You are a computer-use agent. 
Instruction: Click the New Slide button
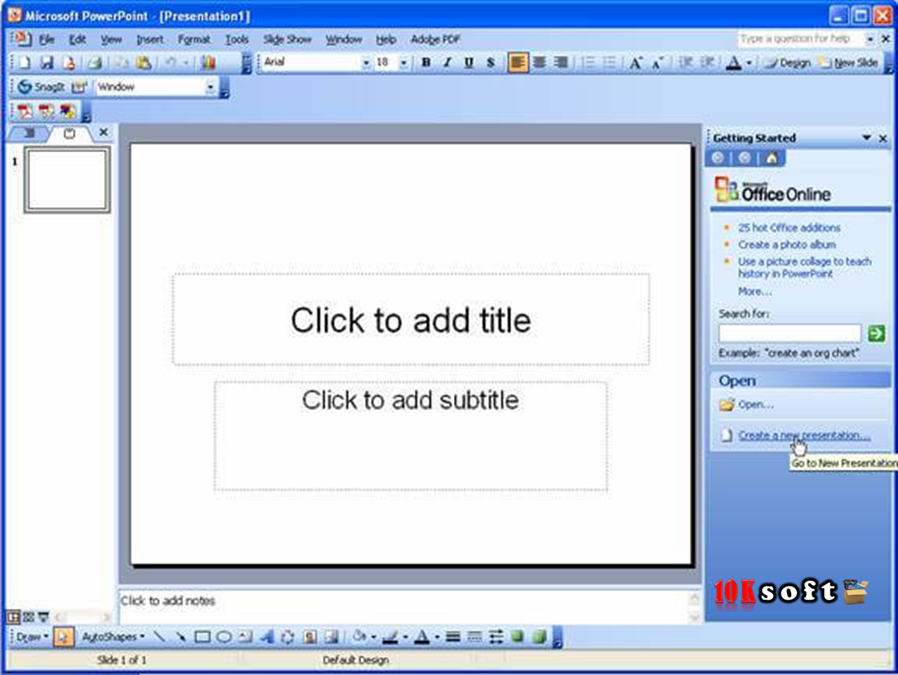pyautogui.click(x=849, y=62)
